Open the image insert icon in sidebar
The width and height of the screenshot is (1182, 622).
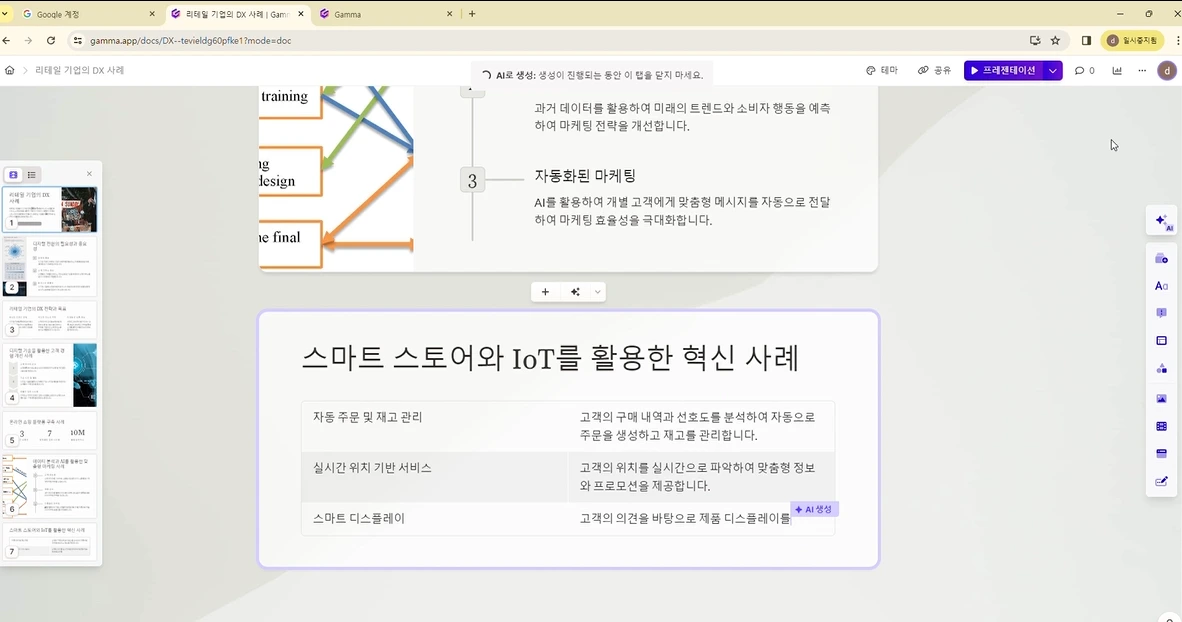tap(1162, 398)
